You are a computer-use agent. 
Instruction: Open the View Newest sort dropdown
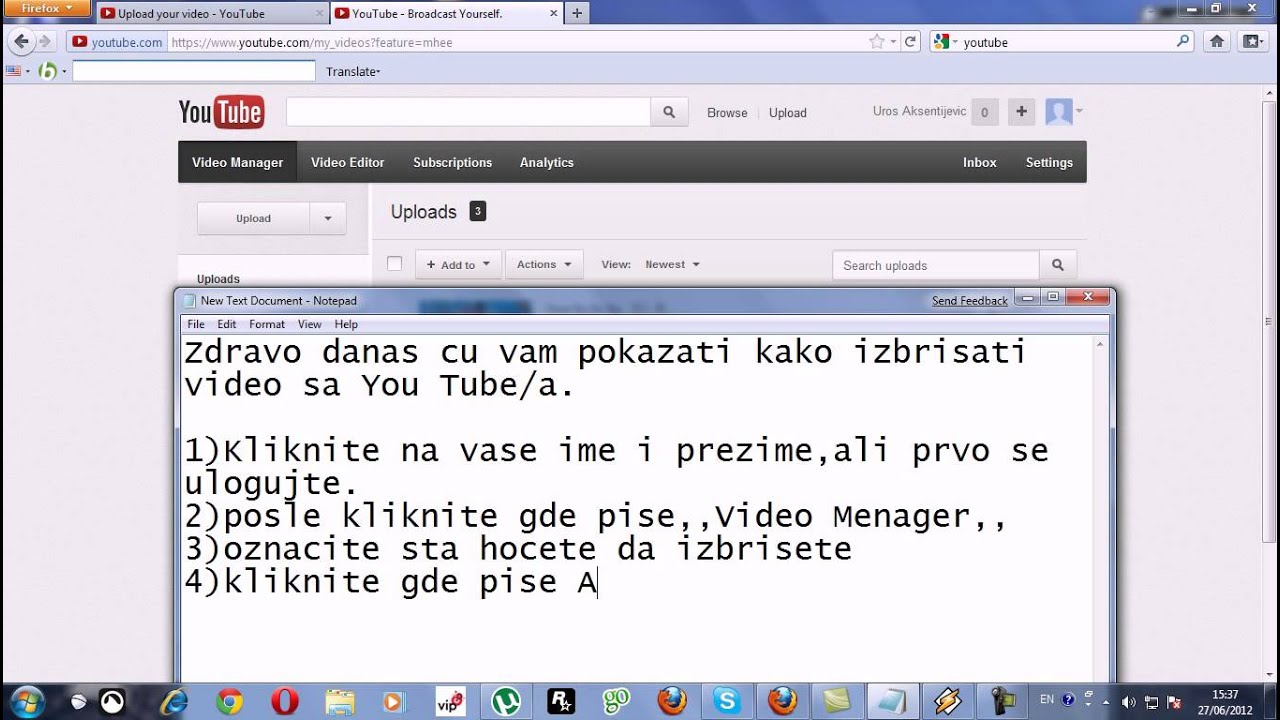coord(672,265)
